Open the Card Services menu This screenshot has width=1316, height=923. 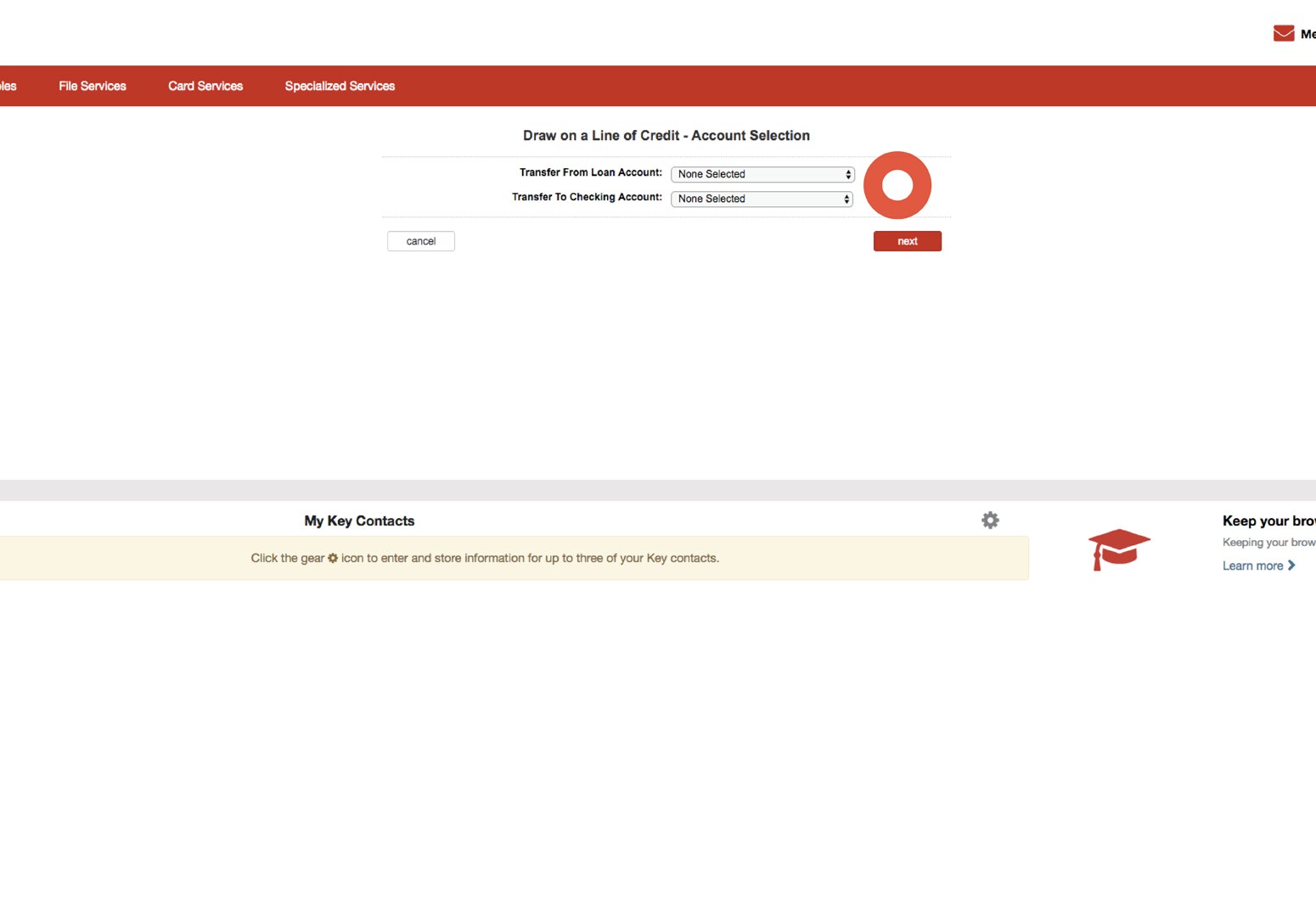pyautogui.click(x=205, y=86)
